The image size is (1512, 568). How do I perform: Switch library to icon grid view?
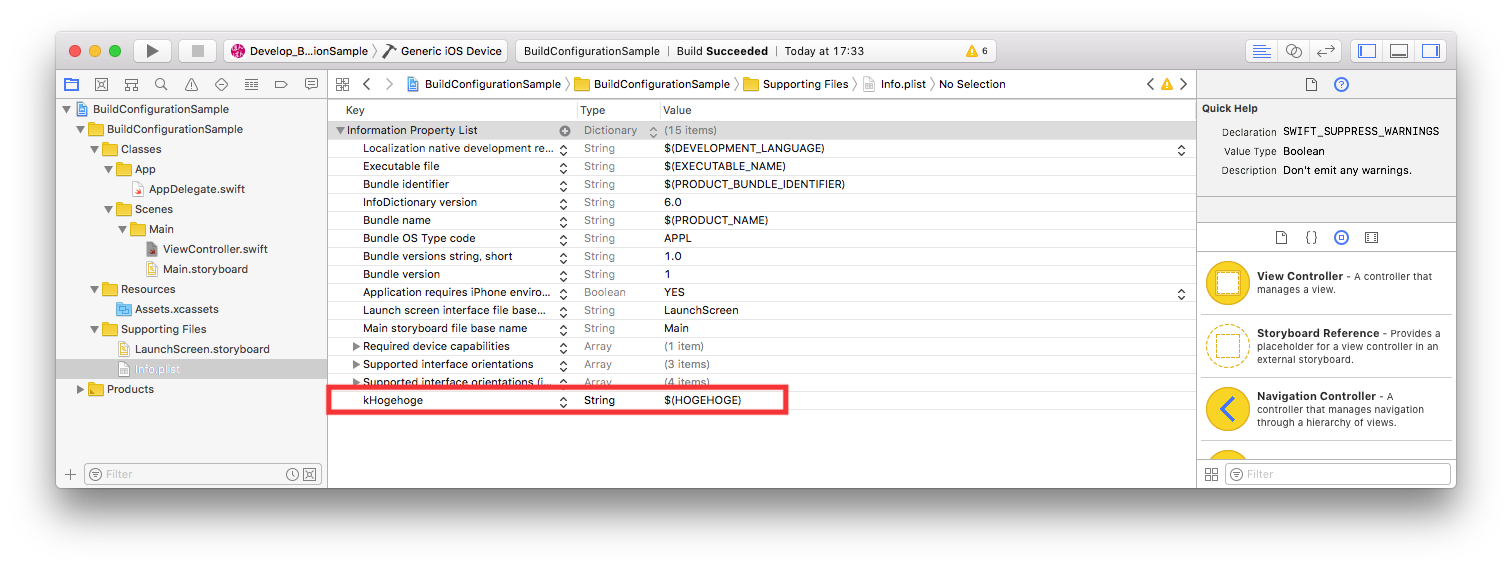(x=1211, y=474)
